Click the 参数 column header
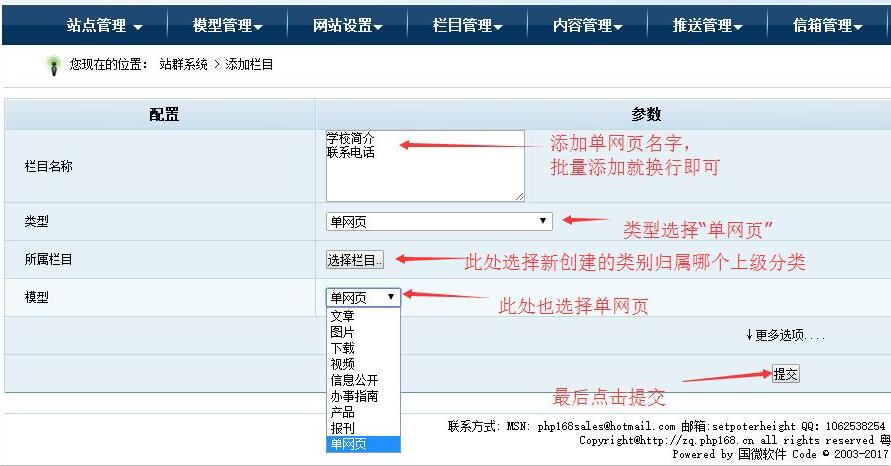 coord(646,114)
